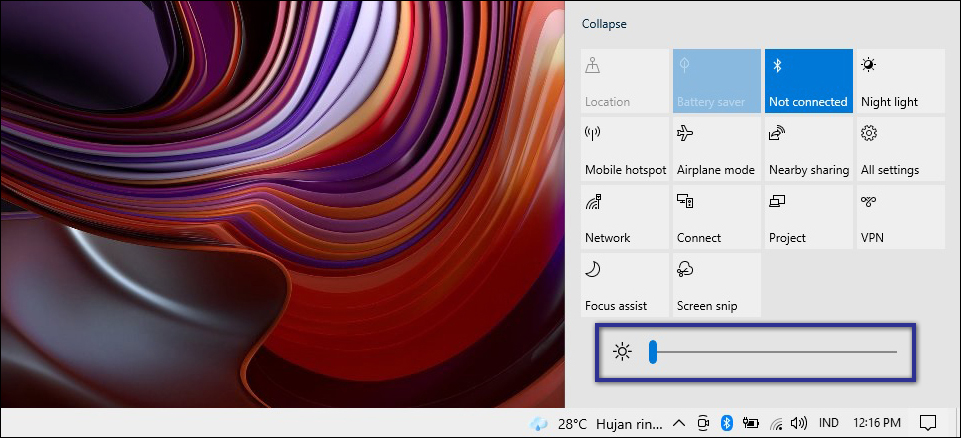The width and height of the screenshot is (961, 438).
Task: Open the Connect tile
Action: (x=716, y=217)
